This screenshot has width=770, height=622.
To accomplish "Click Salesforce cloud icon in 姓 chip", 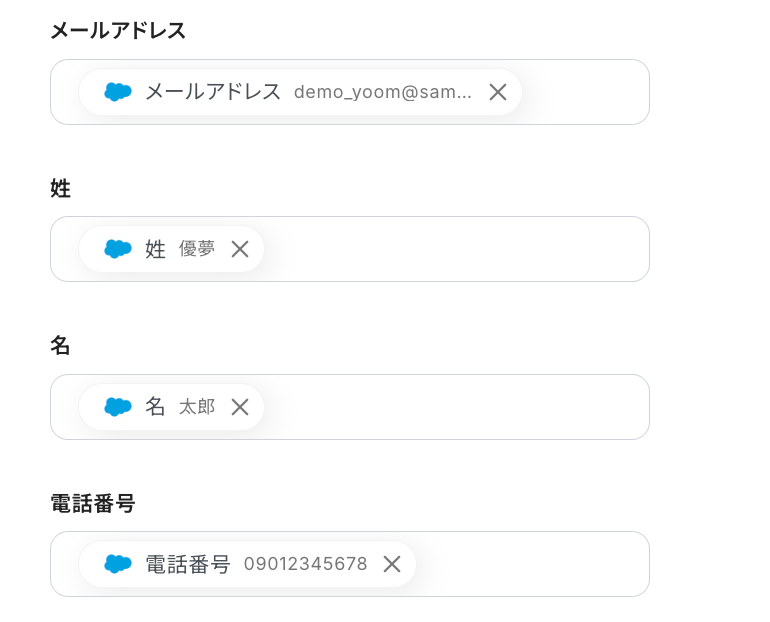I will tap(118, 249).
